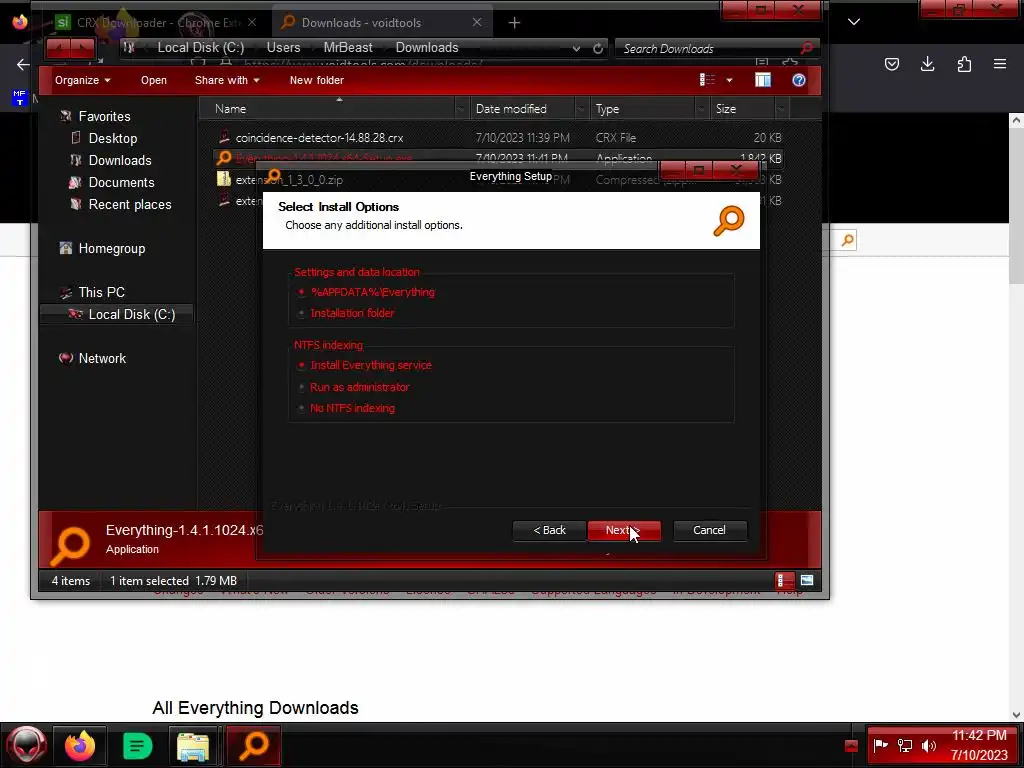Open the Name column filter dropdown
Screen dimensions: 1024x768
click(x=462, y=109)
